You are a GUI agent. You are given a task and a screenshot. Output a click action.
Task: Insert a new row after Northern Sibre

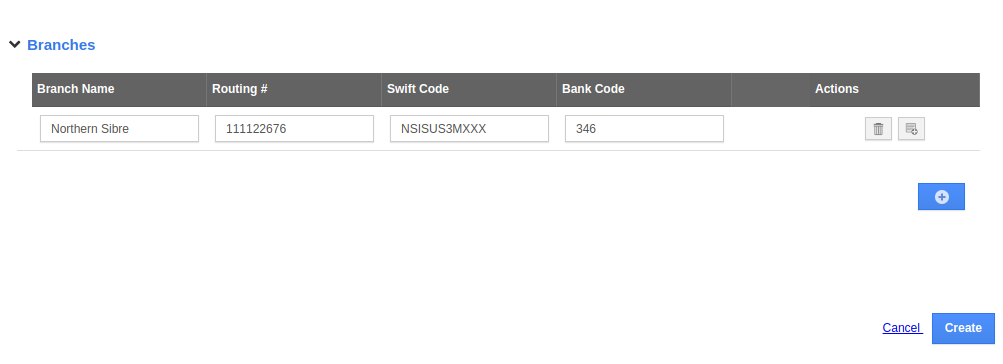coord(911,129)
